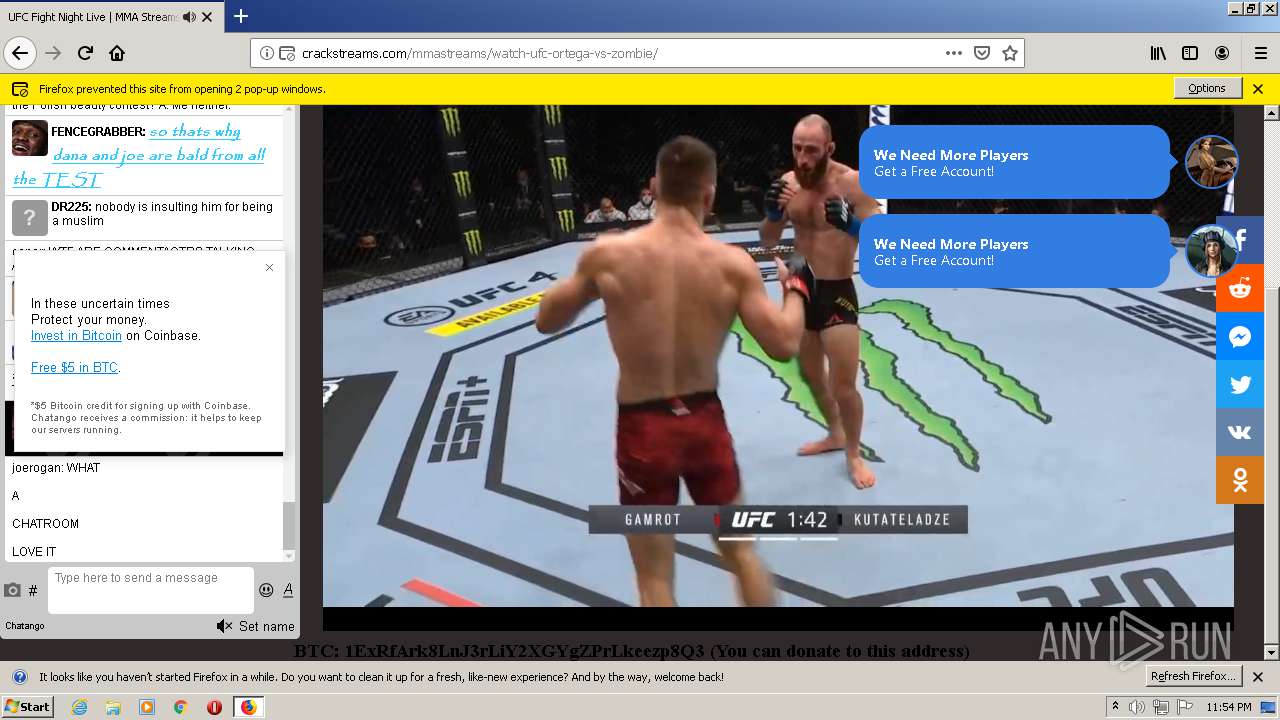Click first We Need More Players ad

tap(1014, 162)
